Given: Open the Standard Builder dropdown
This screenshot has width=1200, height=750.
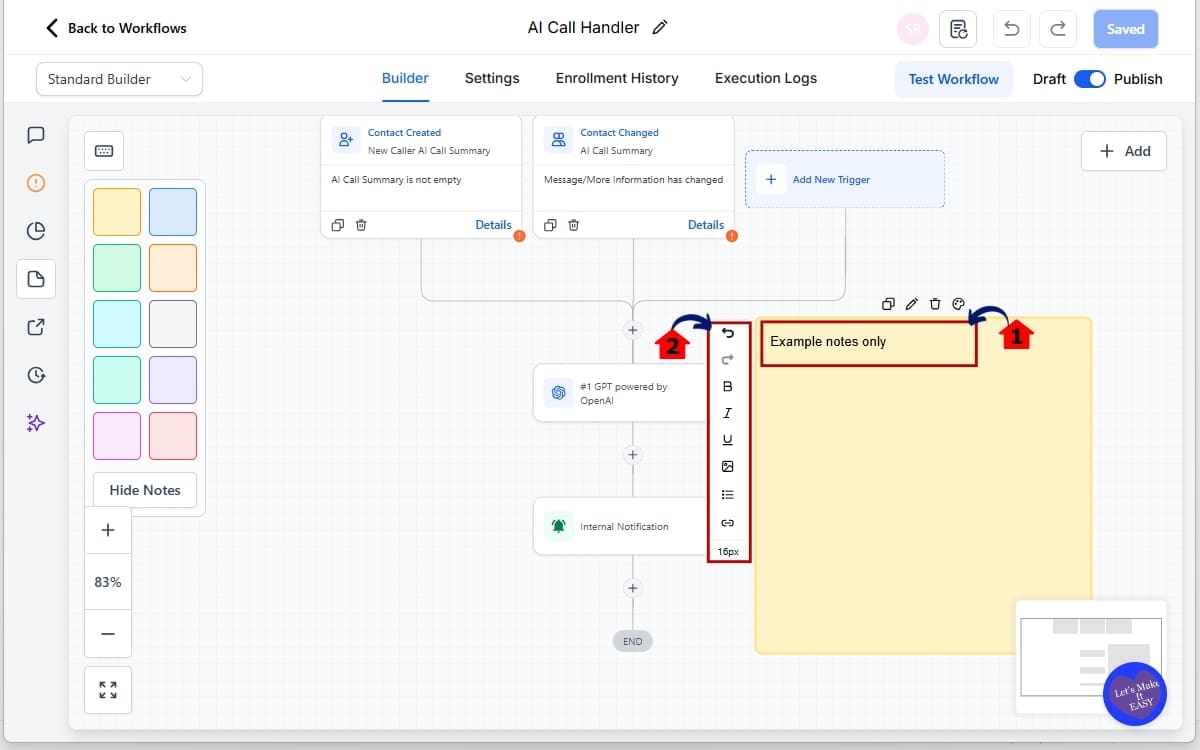Looking at the screenshot, I should pos(118,78).
